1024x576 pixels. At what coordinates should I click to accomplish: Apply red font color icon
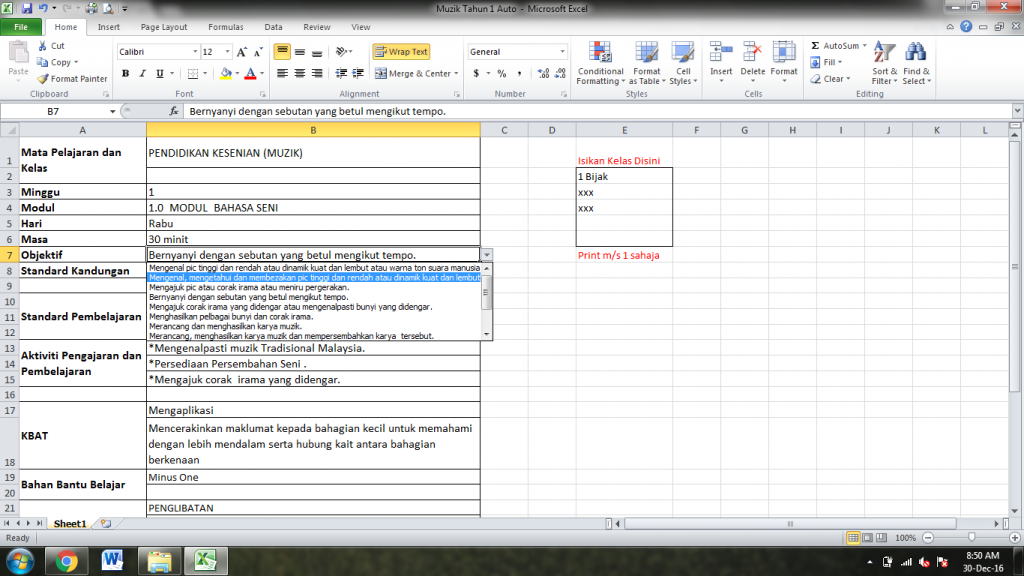(250, 74)
